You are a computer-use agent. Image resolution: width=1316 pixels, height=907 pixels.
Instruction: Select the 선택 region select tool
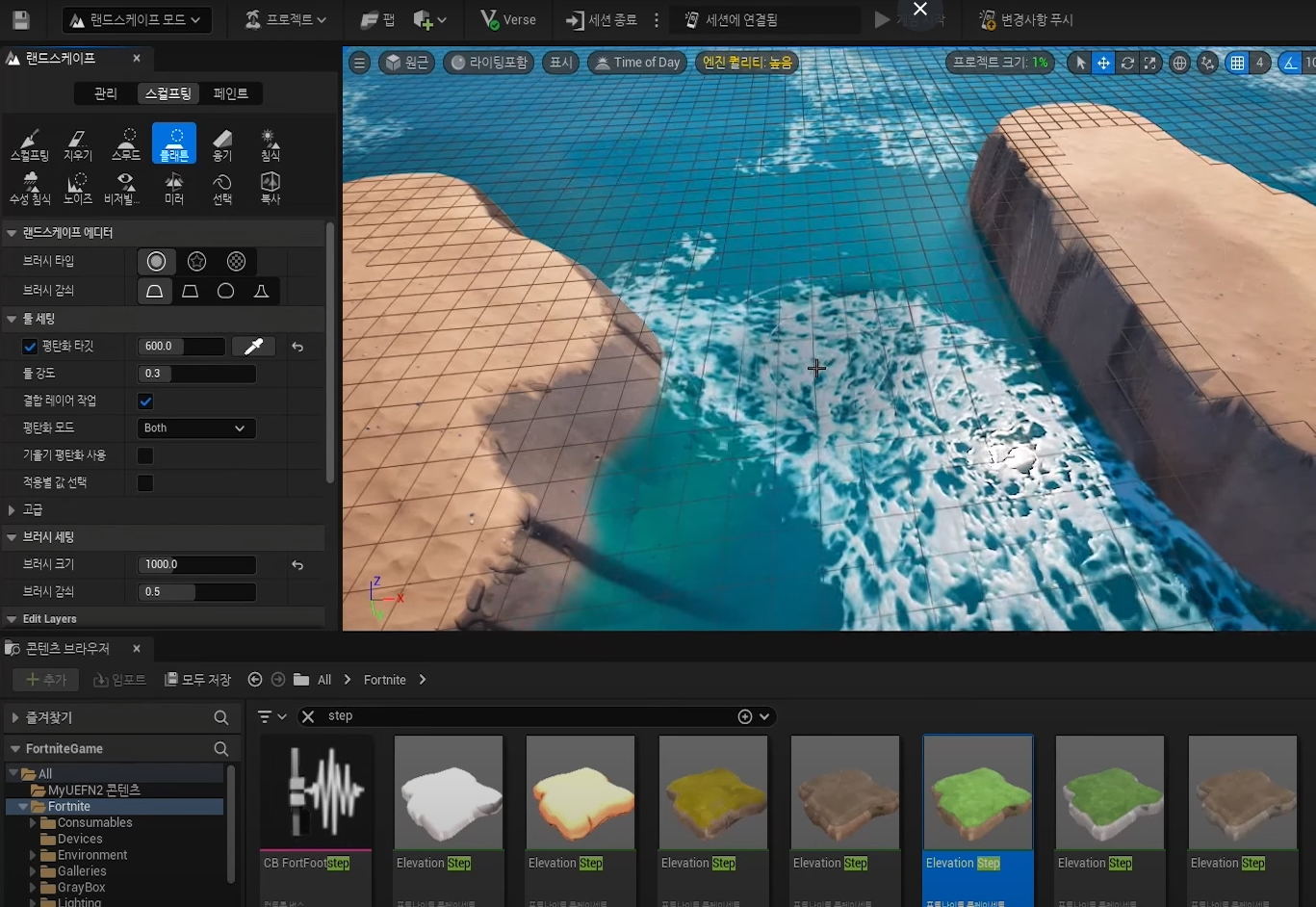pyautogui.click(x=222, y=188)
